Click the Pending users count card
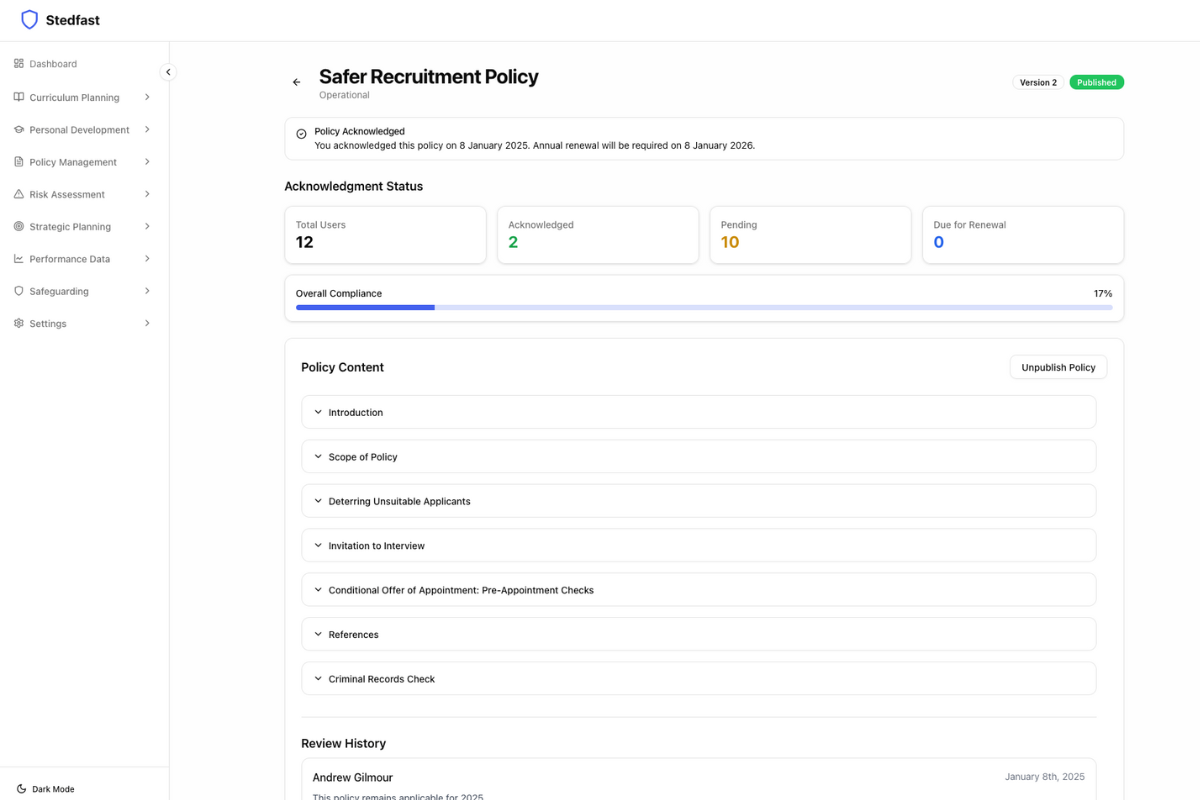Viewport: 1200px width, 800px height. pos(810,235)
